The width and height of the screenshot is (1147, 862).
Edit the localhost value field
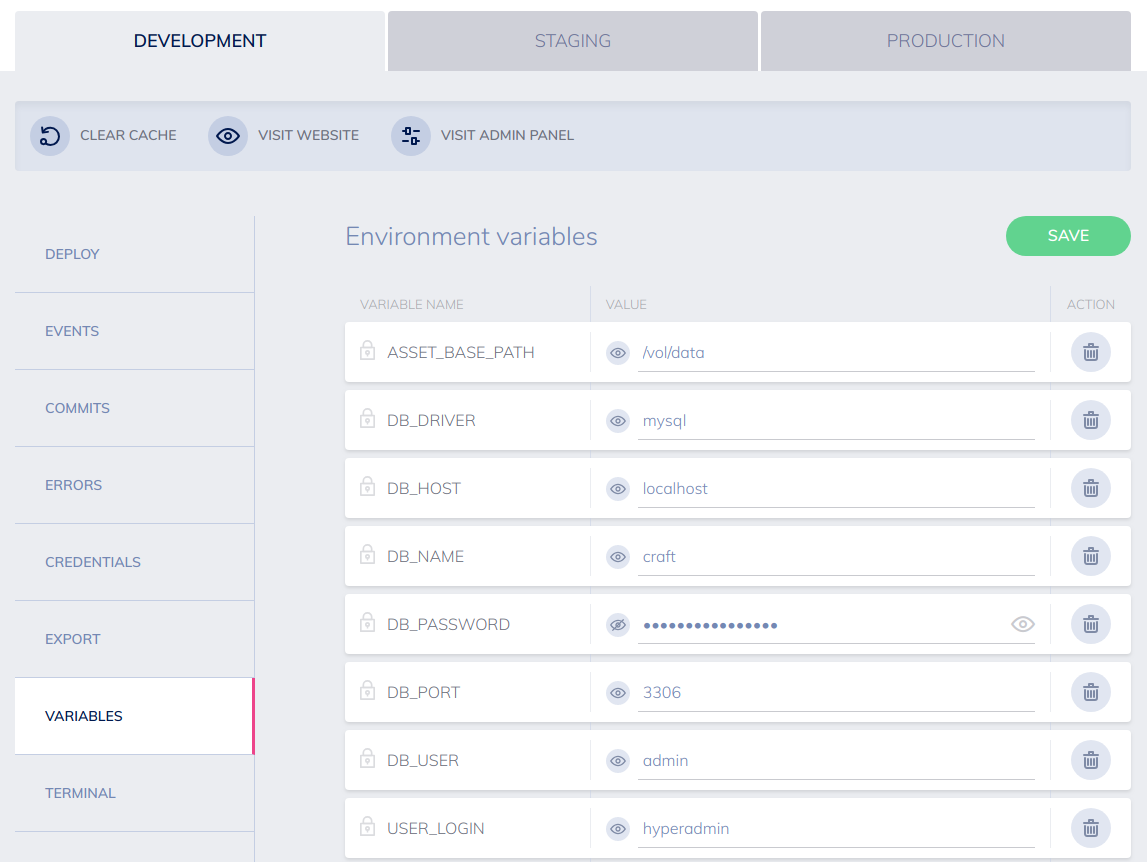pos(836,490)
